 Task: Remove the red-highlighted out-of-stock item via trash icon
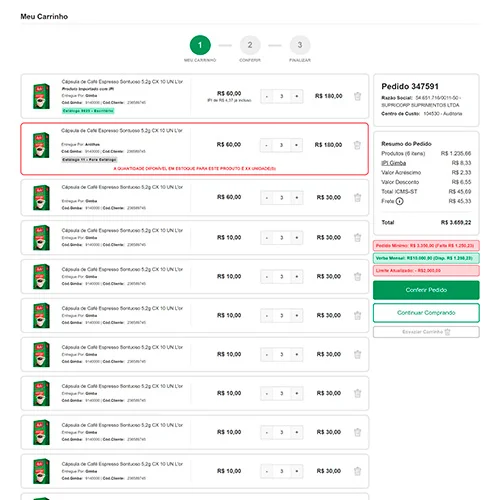[357, 145]
